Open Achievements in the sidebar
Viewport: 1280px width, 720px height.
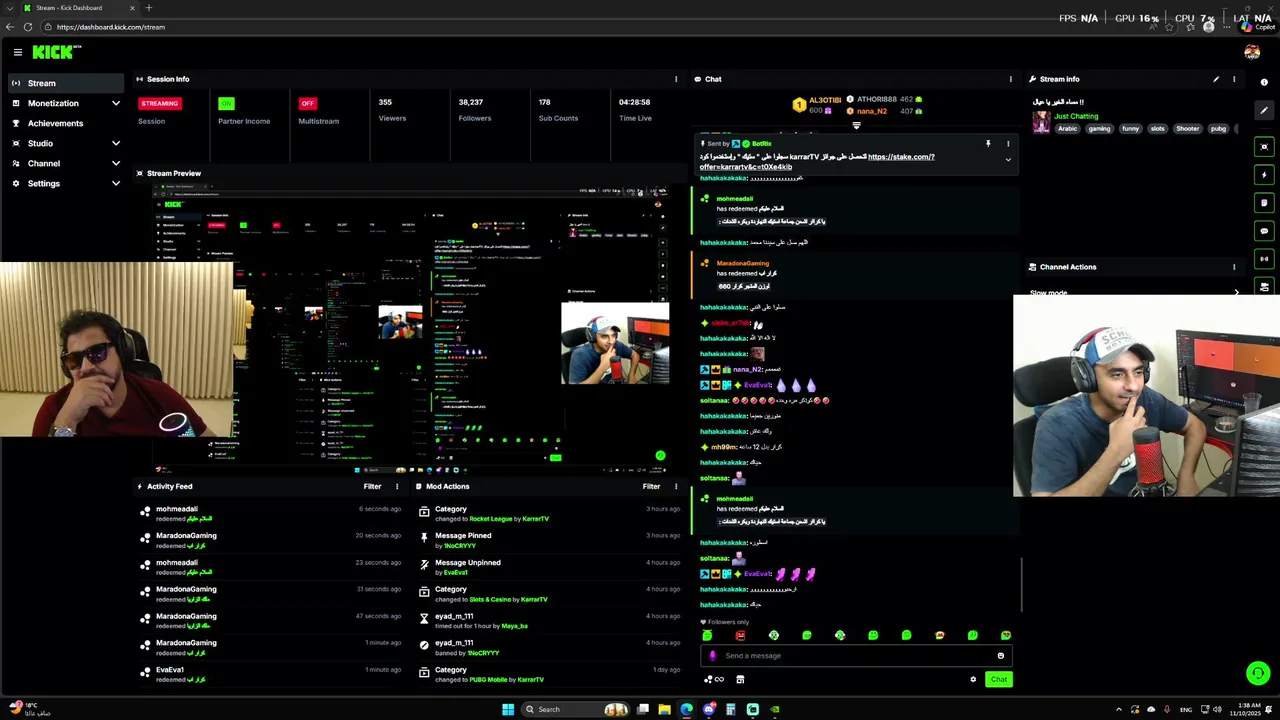[x=66, y=123]
